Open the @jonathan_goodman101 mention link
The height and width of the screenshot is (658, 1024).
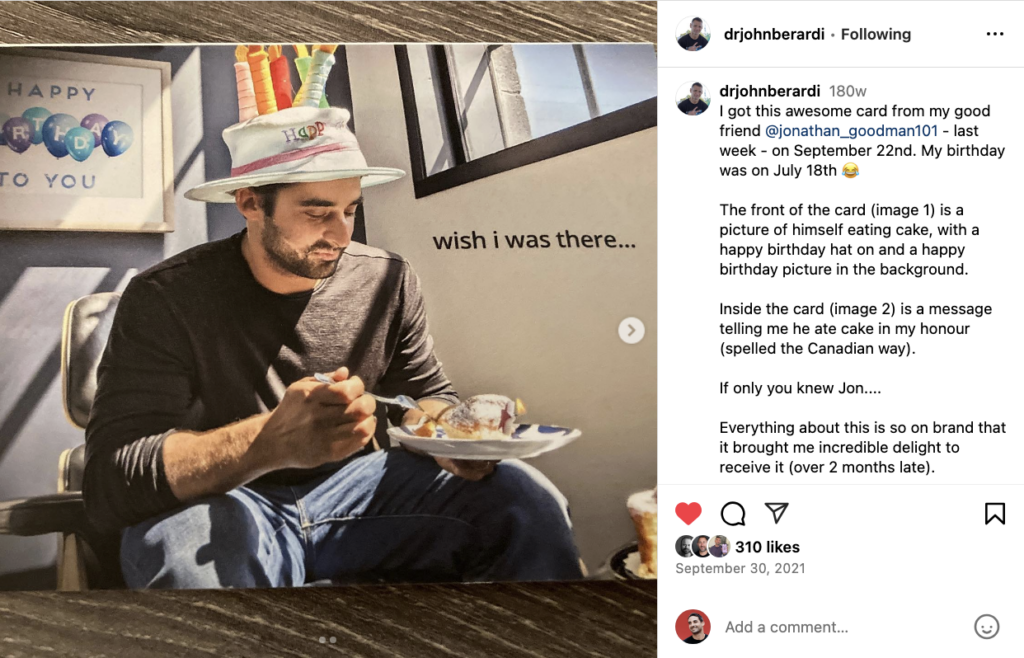point(851,131)
